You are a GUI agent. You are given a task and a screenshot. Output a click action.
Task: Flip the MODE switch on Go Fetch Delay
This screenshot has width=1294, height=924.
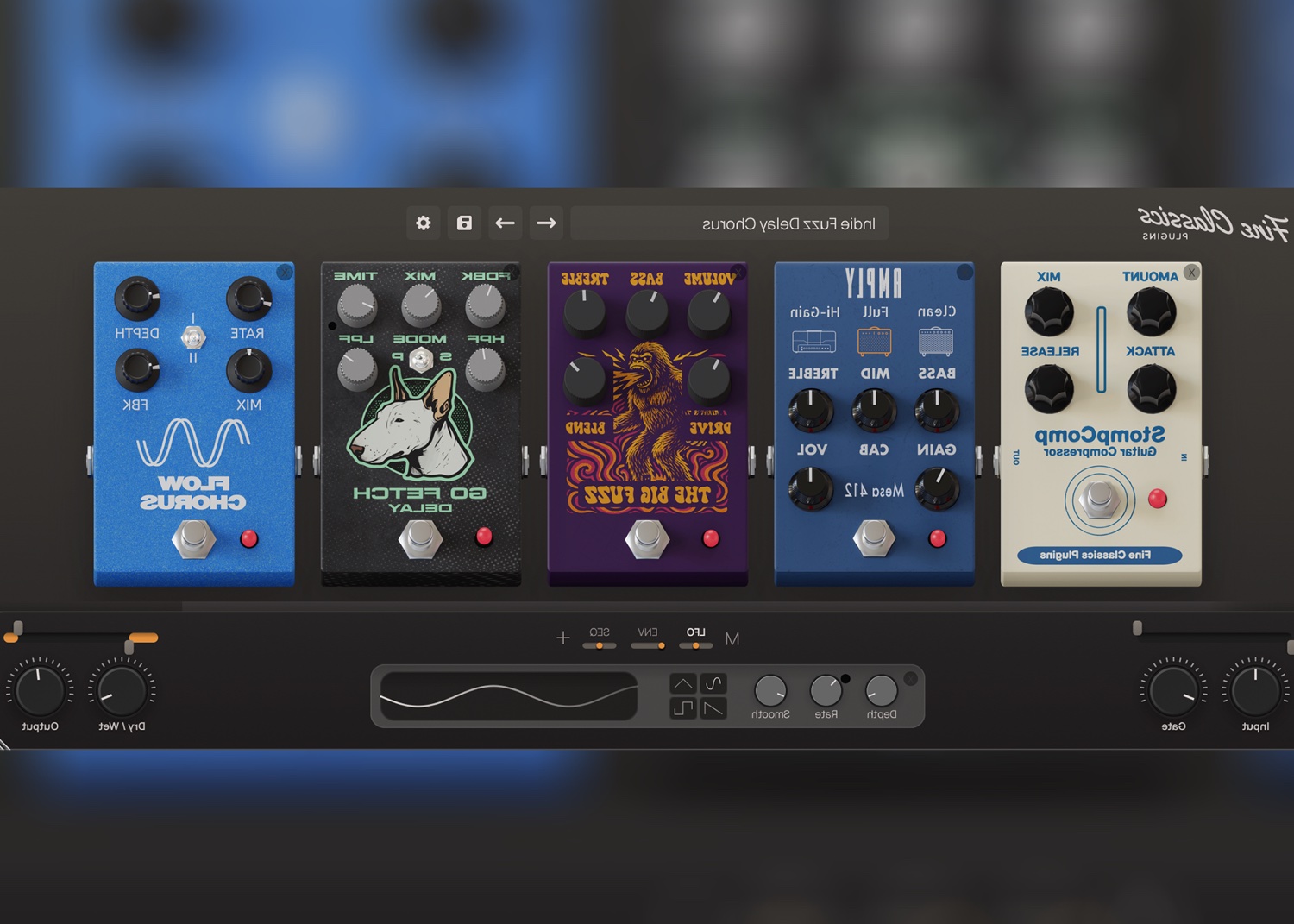tap(420, 360)
